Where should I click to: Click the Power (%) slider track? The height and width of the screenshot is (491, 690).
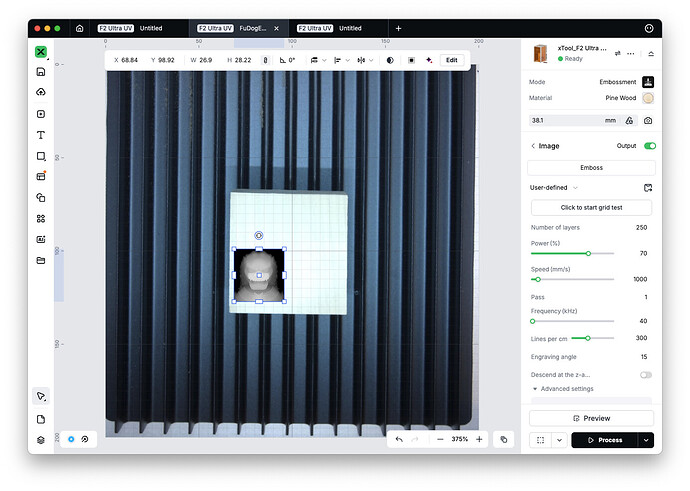click(572, 254)
